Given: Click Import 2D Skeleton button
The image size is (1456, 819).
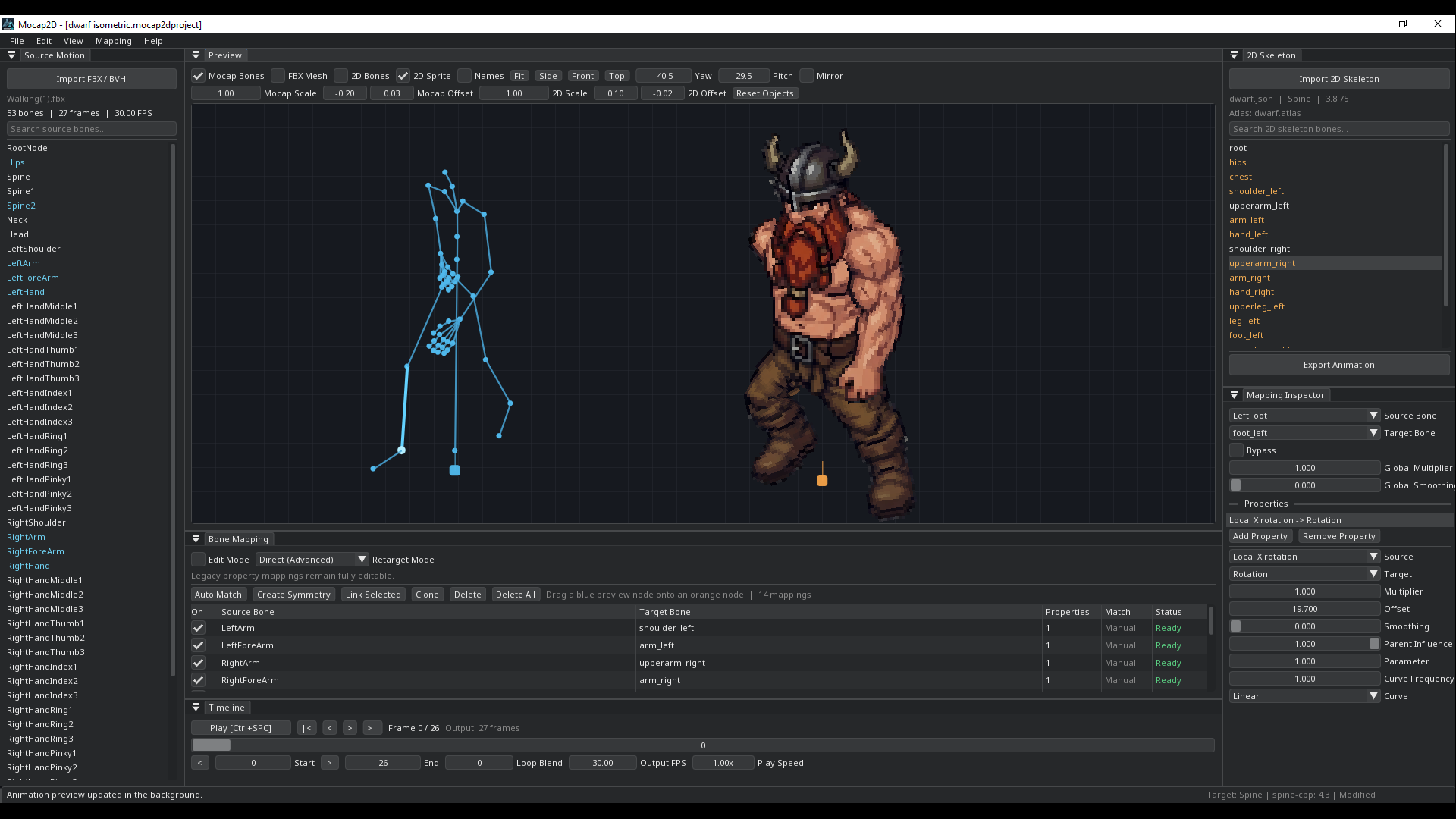Looking at the screenshot, I should pos(1339,79).
